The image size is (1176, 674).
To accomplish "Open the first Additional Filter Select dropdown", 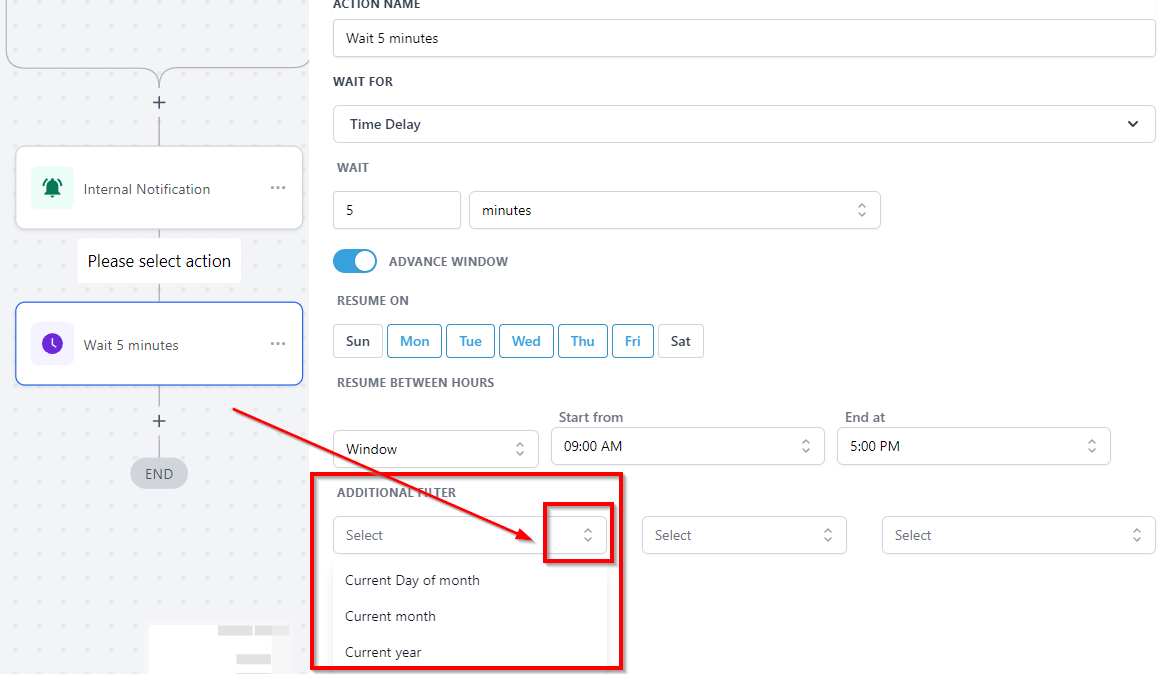I will (470, 535).
